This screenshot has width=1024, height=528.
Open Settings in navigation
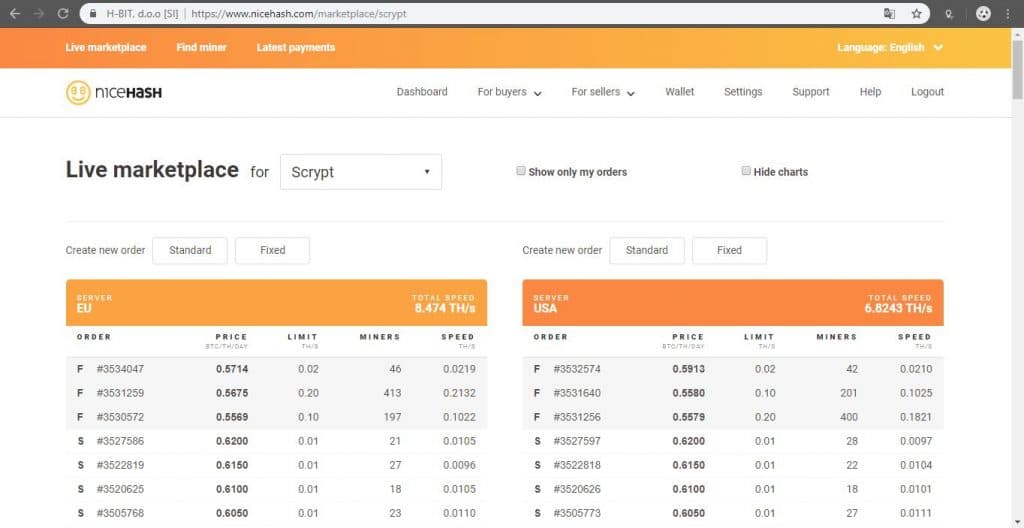point(743,92)
